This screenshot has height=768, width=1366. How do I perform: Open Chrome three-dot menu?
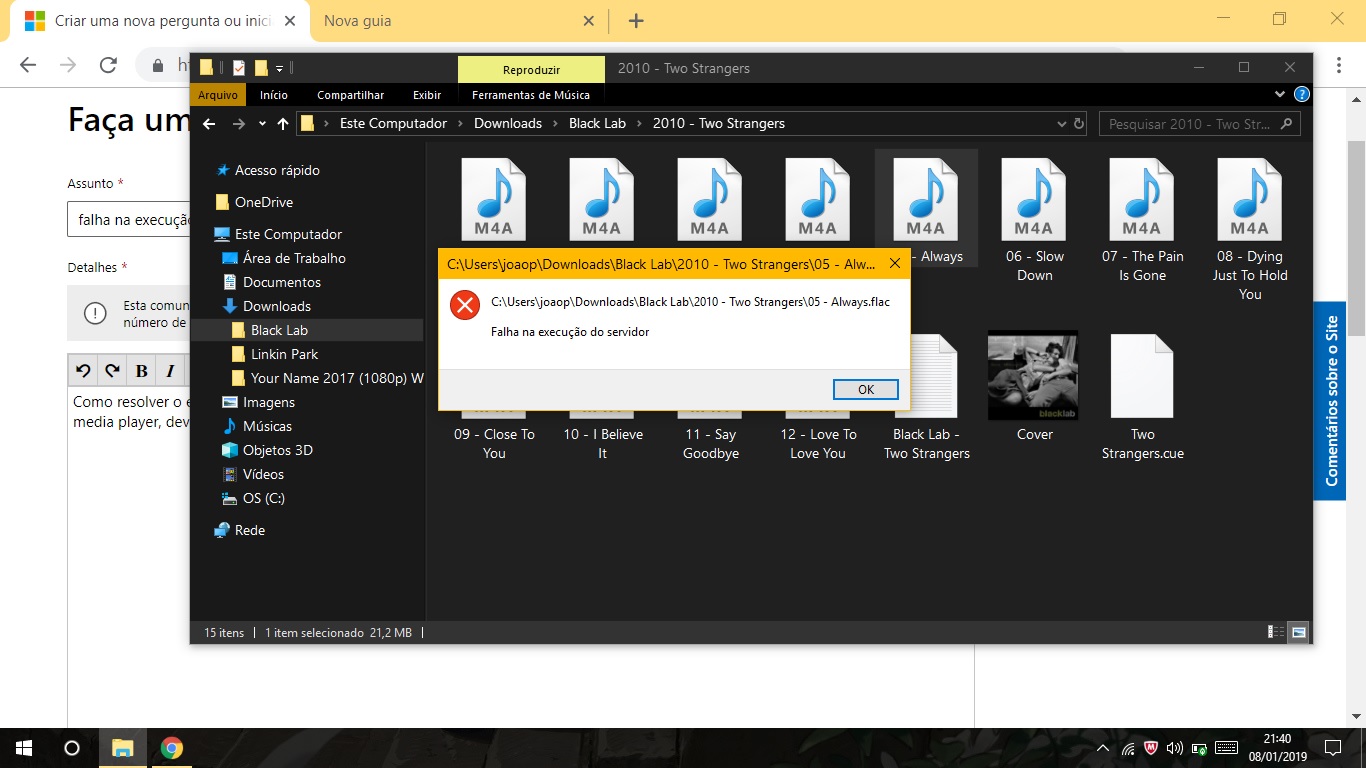coord(1340,65)
